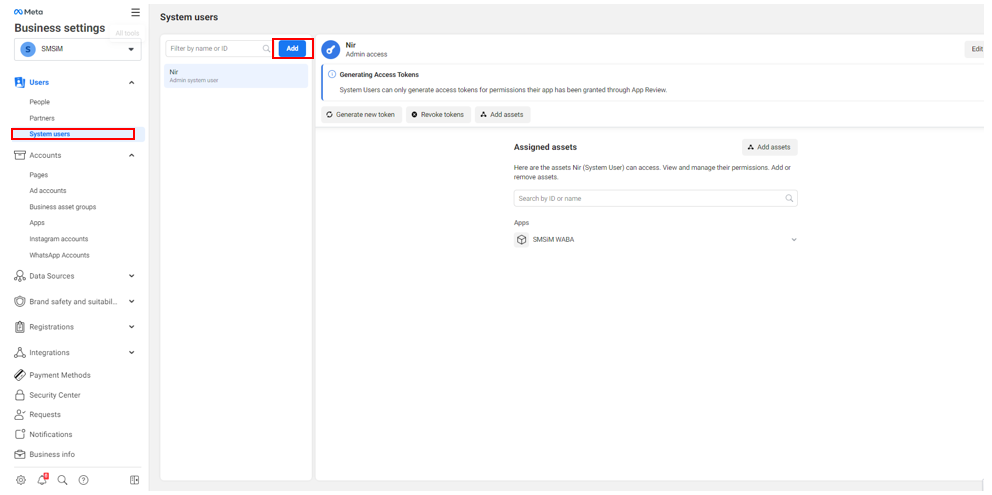
Task: Open the Pages menu item
Action: pyautogui.click(x=39, y=175)
